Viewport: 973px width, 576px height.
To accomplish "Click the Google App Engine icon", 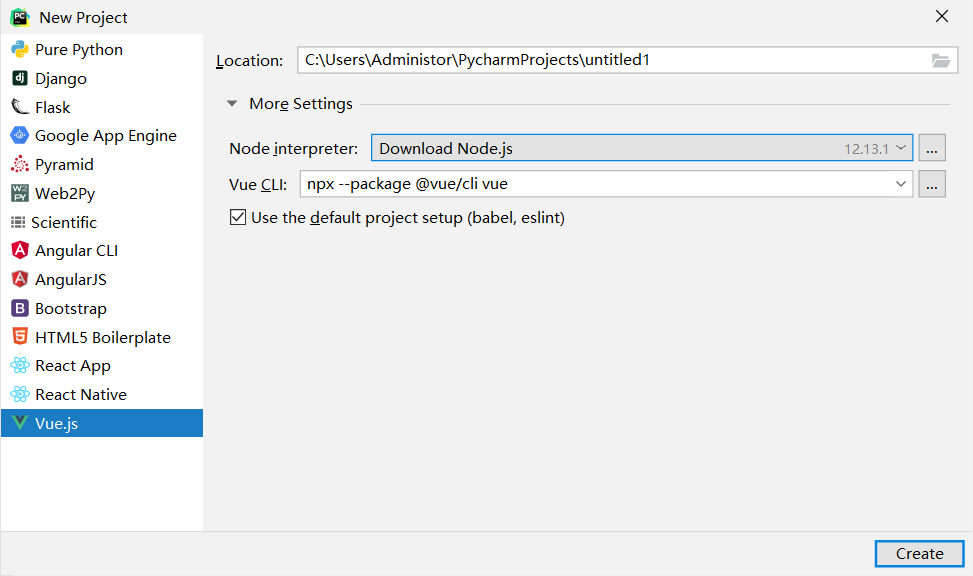I will 20,135.
